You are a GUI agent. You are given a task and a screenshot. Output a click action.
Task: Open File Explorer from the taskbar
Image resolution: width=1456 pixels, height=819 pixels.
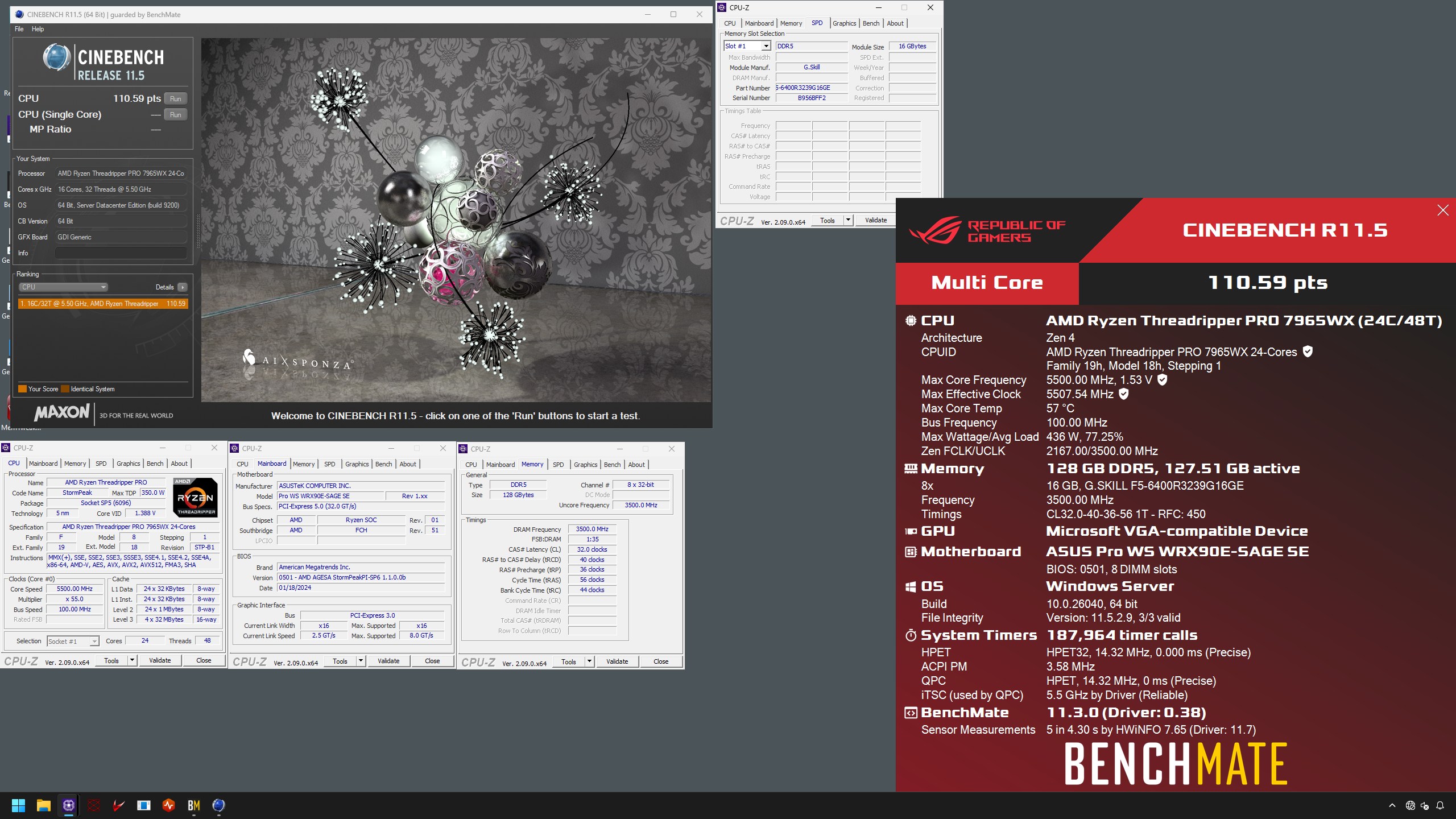(x=44, y=805)
